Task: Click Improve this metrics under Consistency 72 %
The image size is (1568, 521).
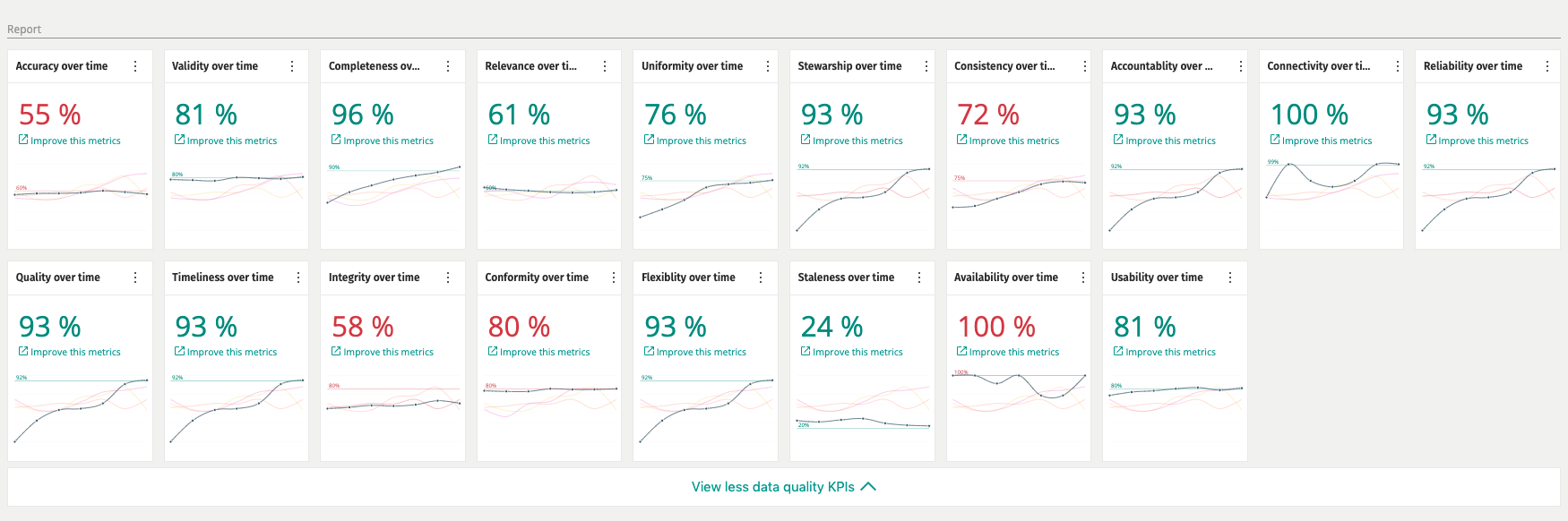Action: click(1013, 141)
